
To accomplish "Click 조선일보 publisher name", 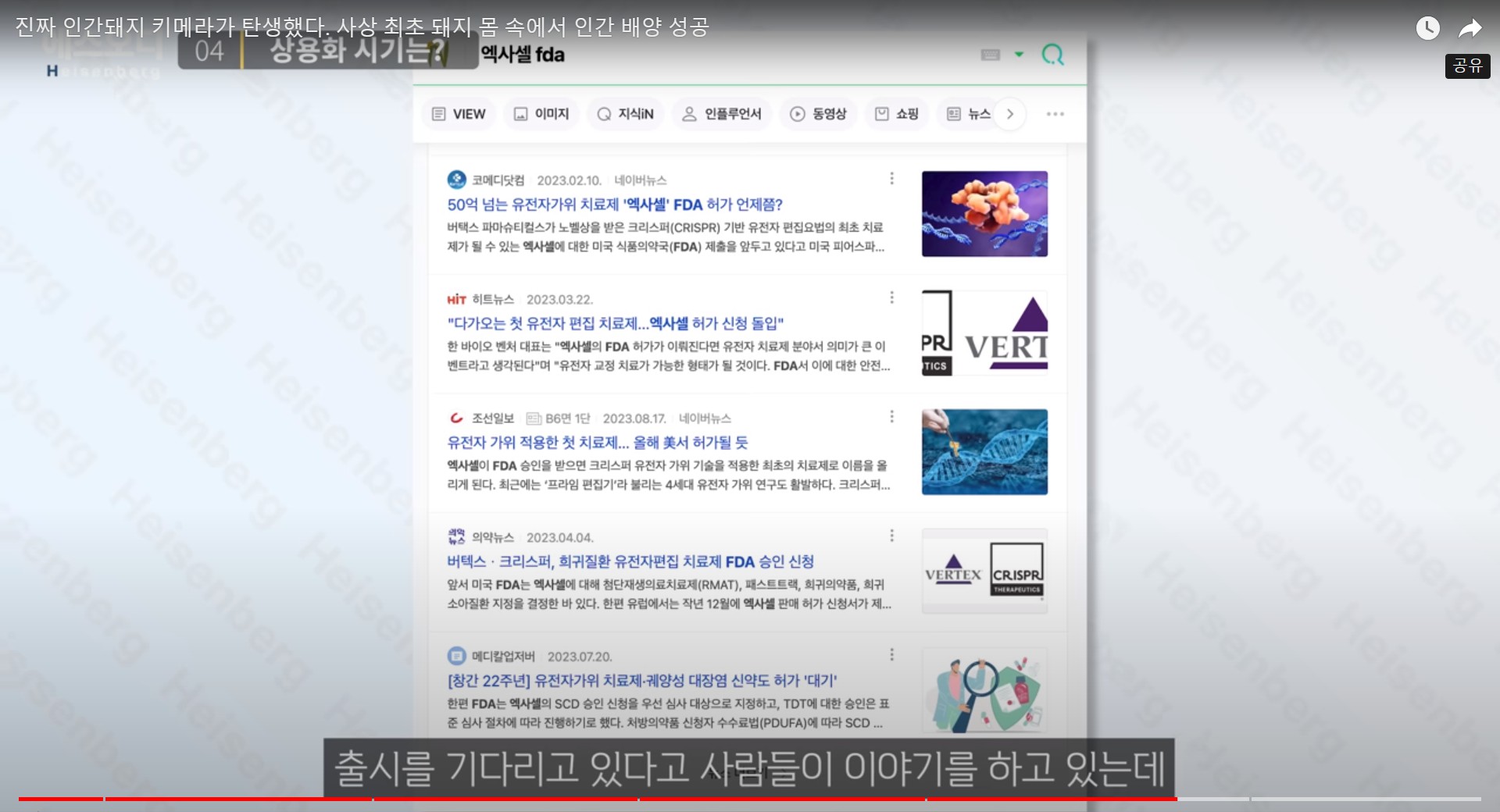I will tap(493, 418).
